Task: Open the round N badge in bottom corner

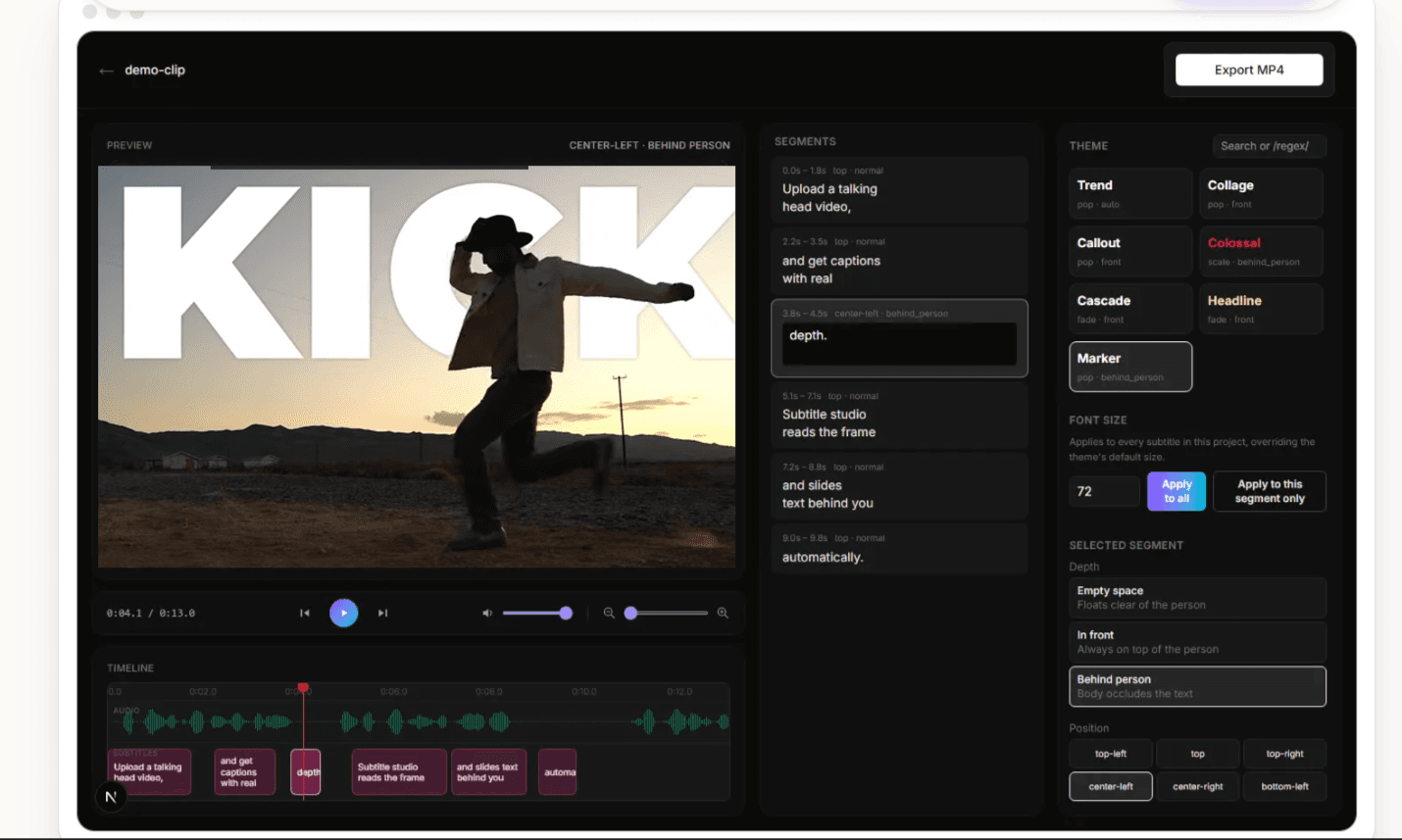Action: tap(111, 797)
